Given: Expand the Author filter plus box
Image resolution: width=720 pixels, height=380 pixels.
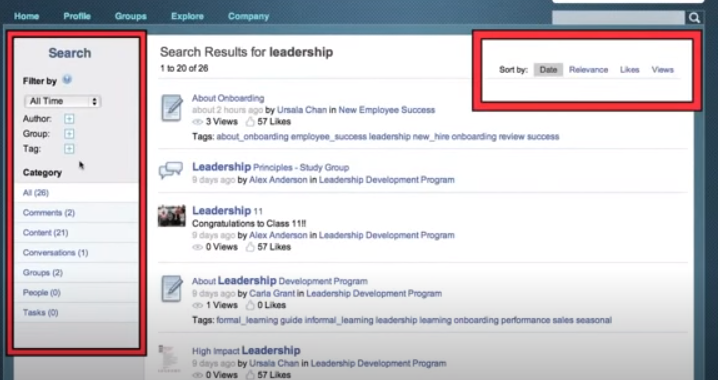Looking at the screenshot, I should click(x=69, y=119).
